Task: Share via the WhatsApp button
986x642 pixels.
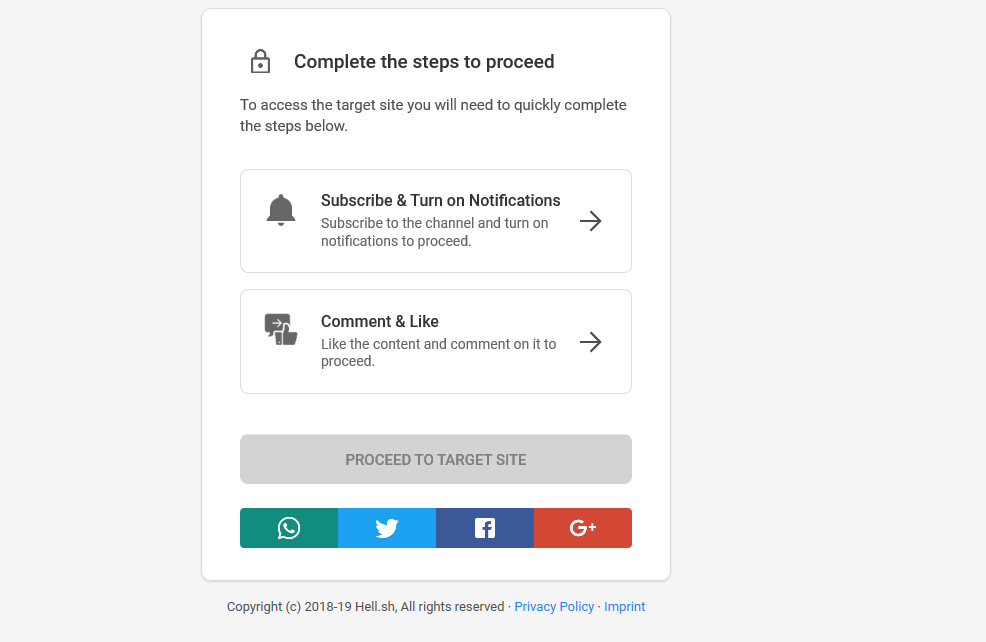Action: click(x=289, y=528)
